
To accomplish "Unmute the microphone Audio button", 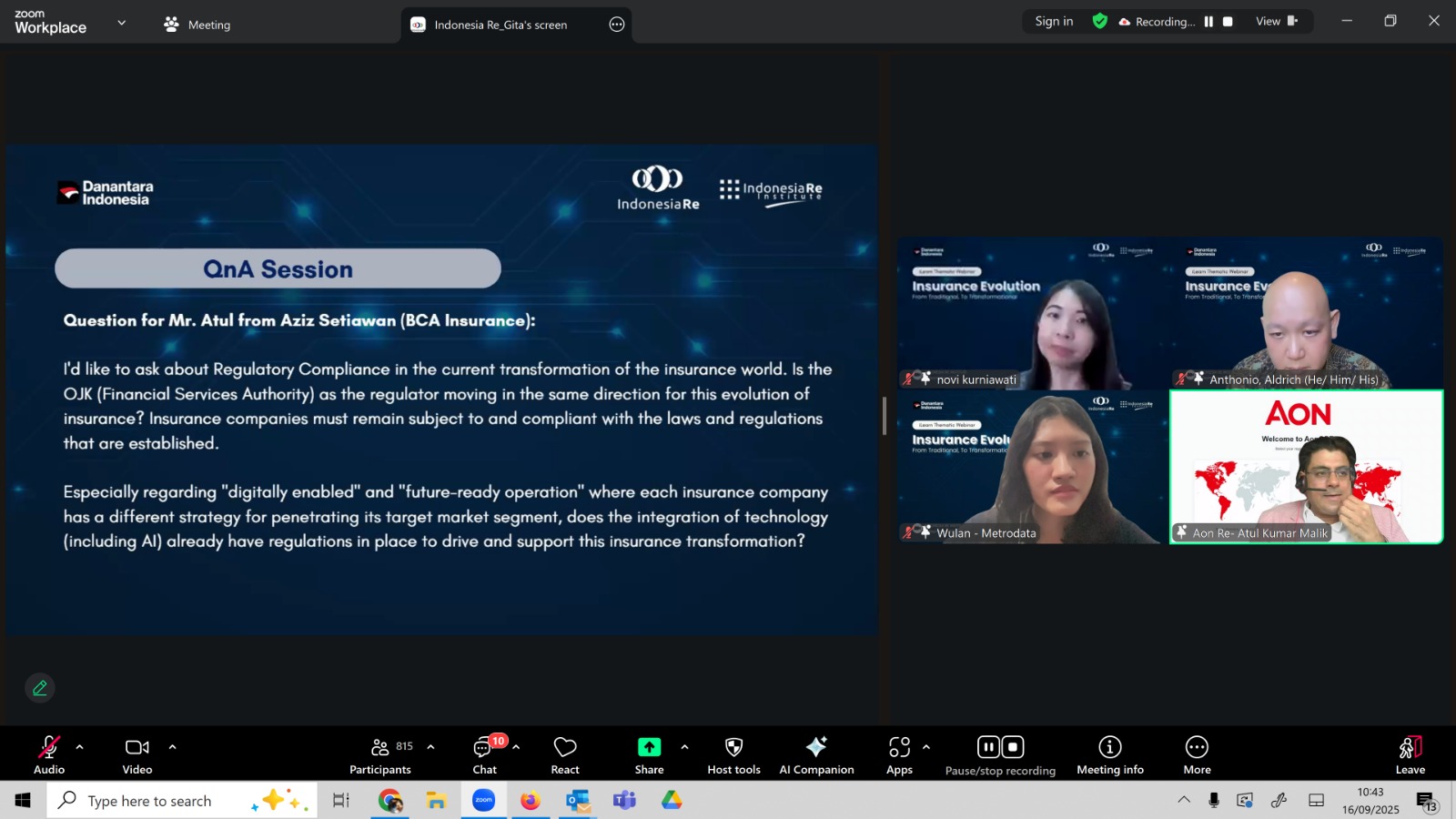I will pos(49,754).
